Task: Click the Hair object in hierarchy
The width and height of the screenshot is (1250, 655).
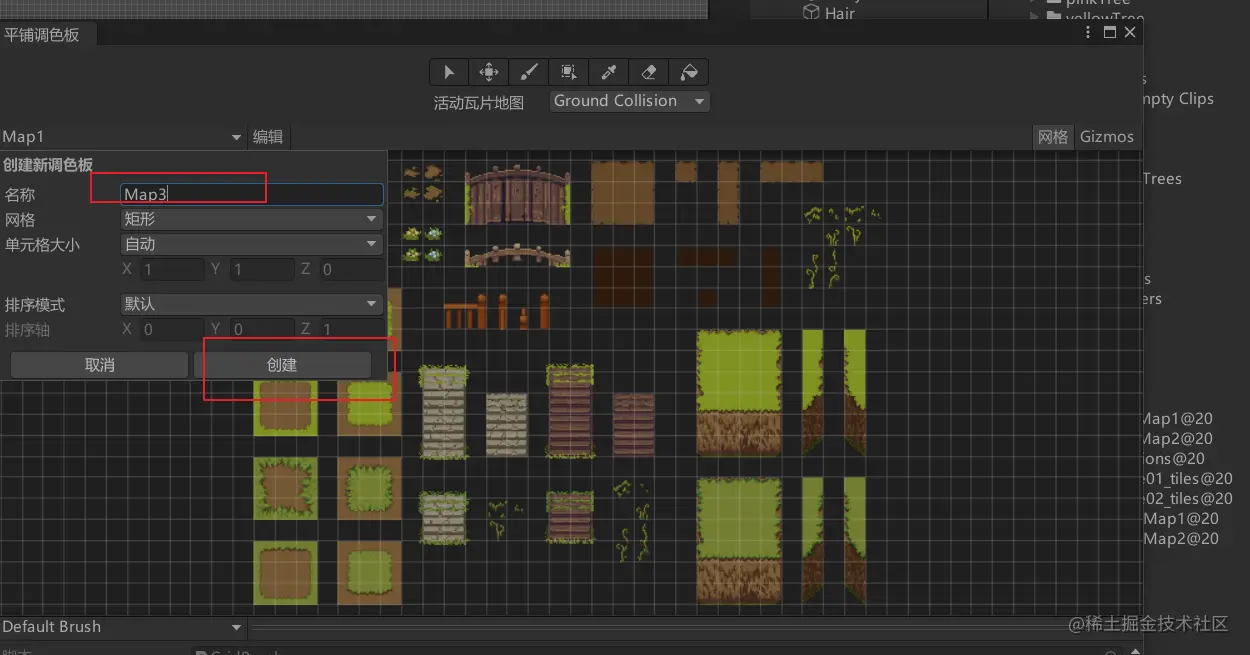Action: click(x=830, y=13)
